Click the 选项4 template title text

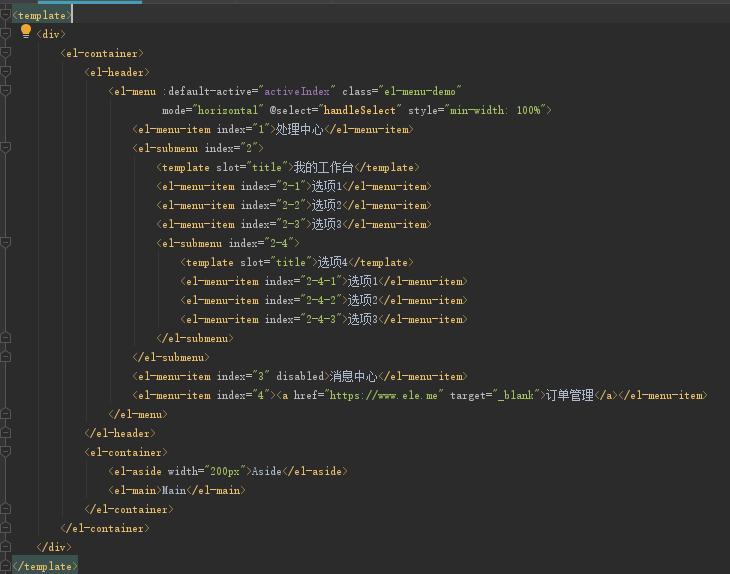point(332,262)
